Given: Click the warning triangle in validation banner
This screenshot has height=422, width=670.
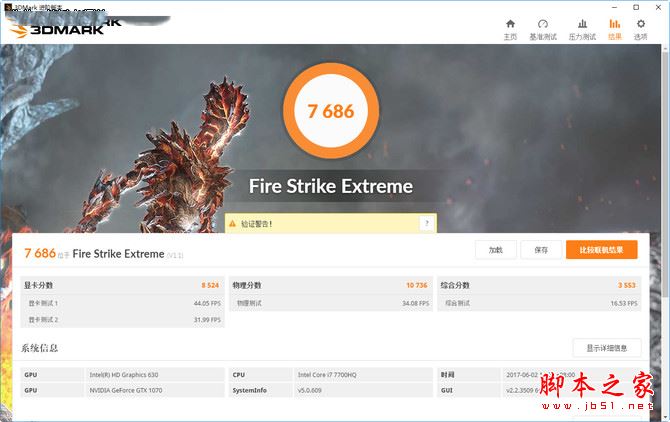Looking at the screenshot, I should point(232,223).
